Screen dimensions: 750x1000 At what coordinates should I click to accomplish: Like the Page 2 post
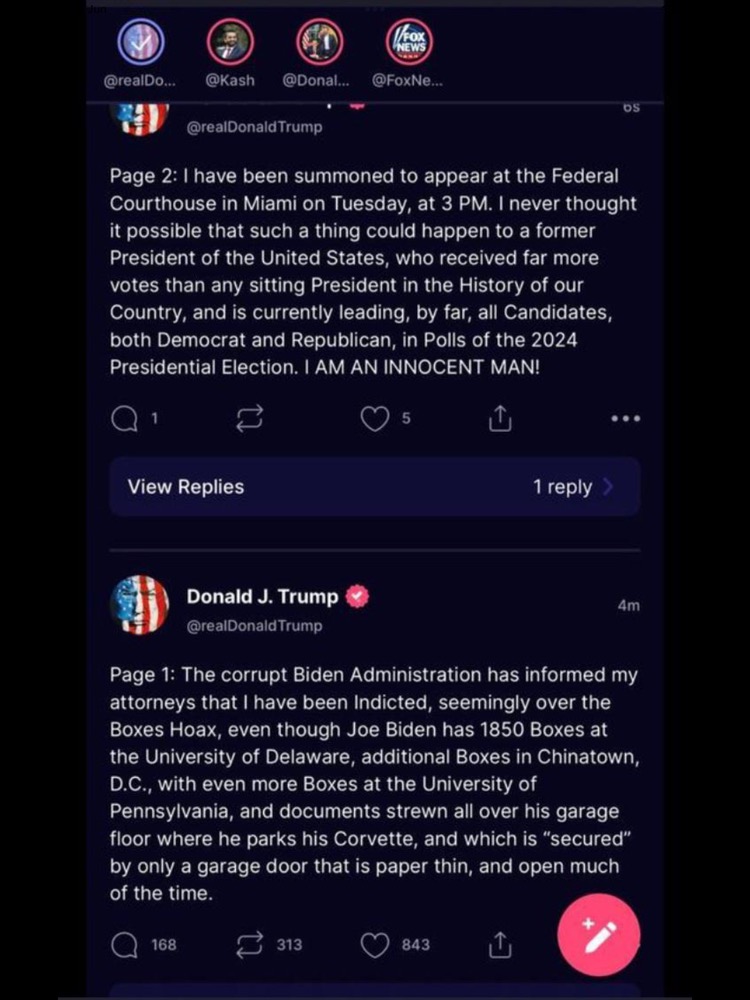pos(374,419)
